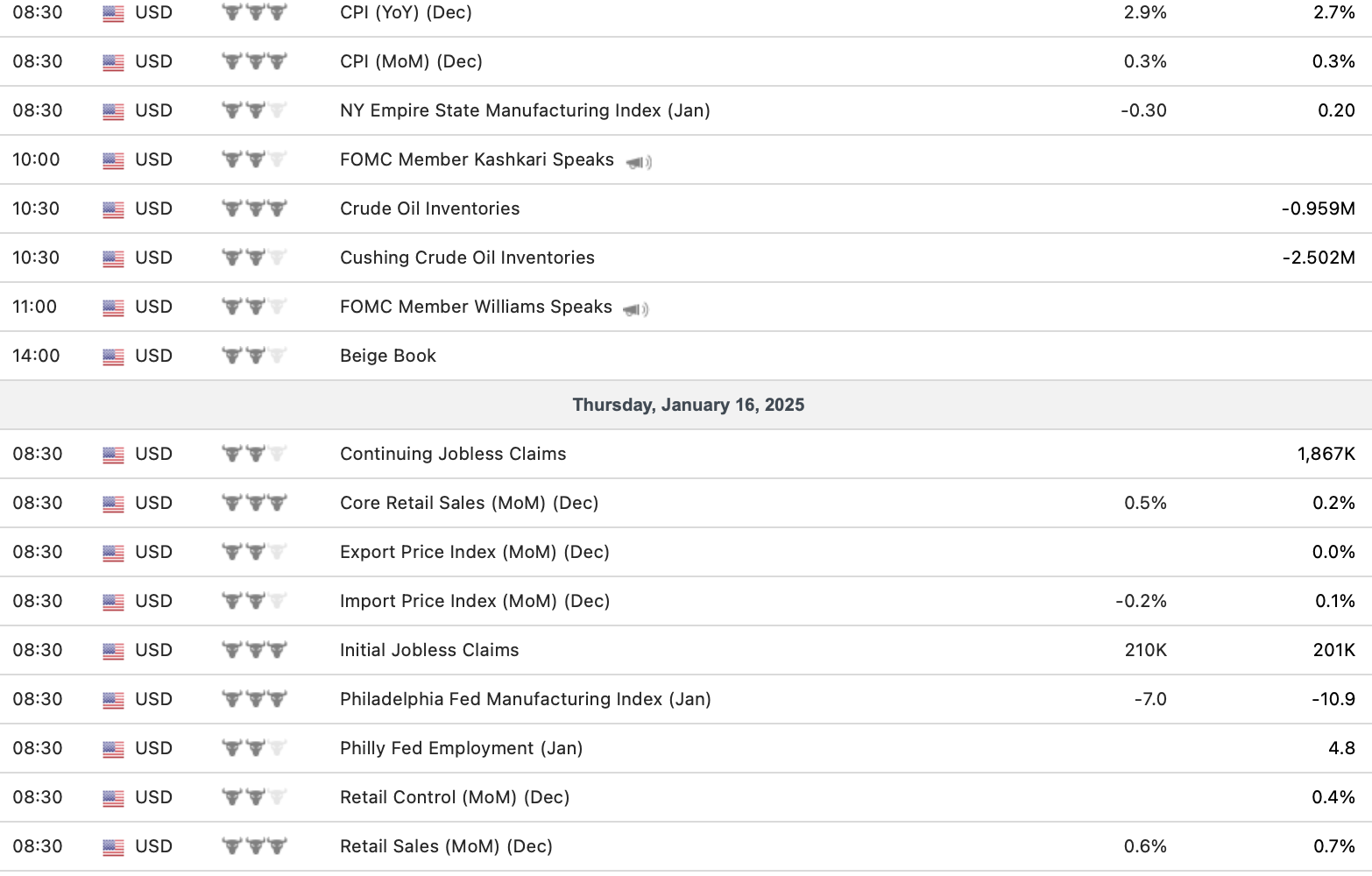Open Export Price Index (MoM) event

[474, 552]
